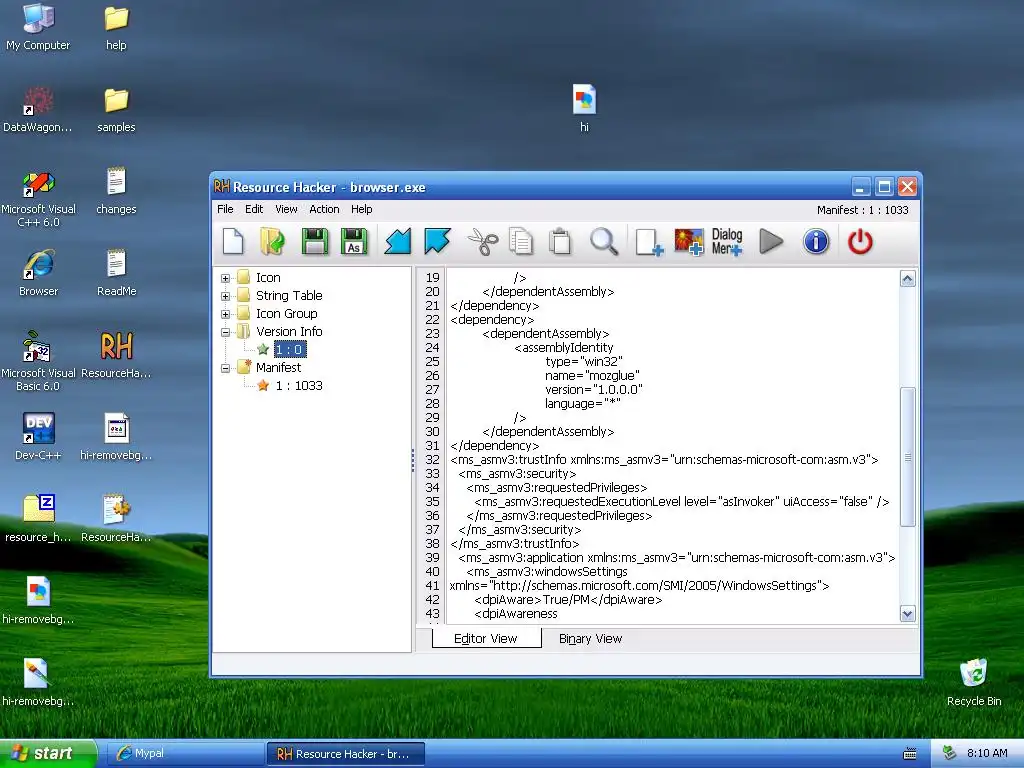Compile the script with the gray play icon
This screenshot has height=768, width=1024.
(x=771, y=242)
